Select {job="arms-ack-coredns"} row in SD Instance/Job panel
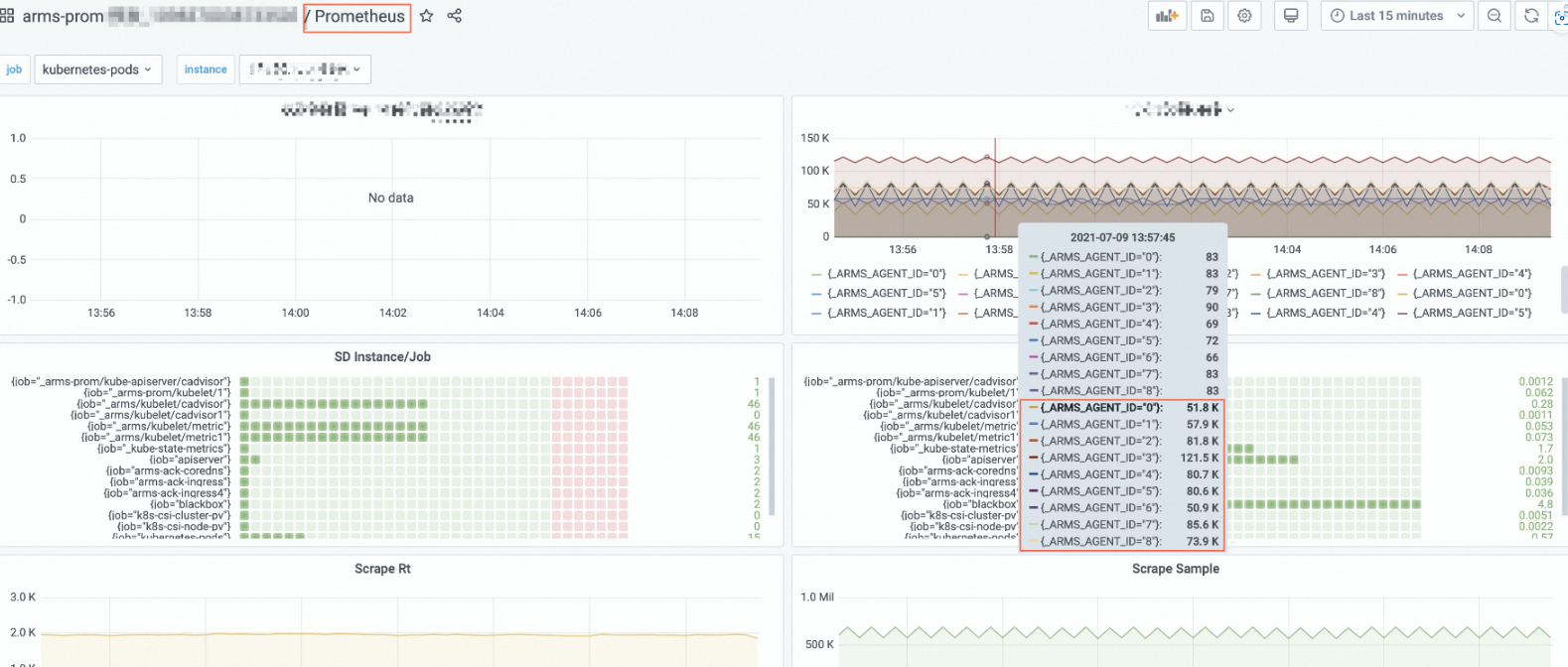Image resolution: width=1568 pixels, height=667 pixels. click(168, 471)
